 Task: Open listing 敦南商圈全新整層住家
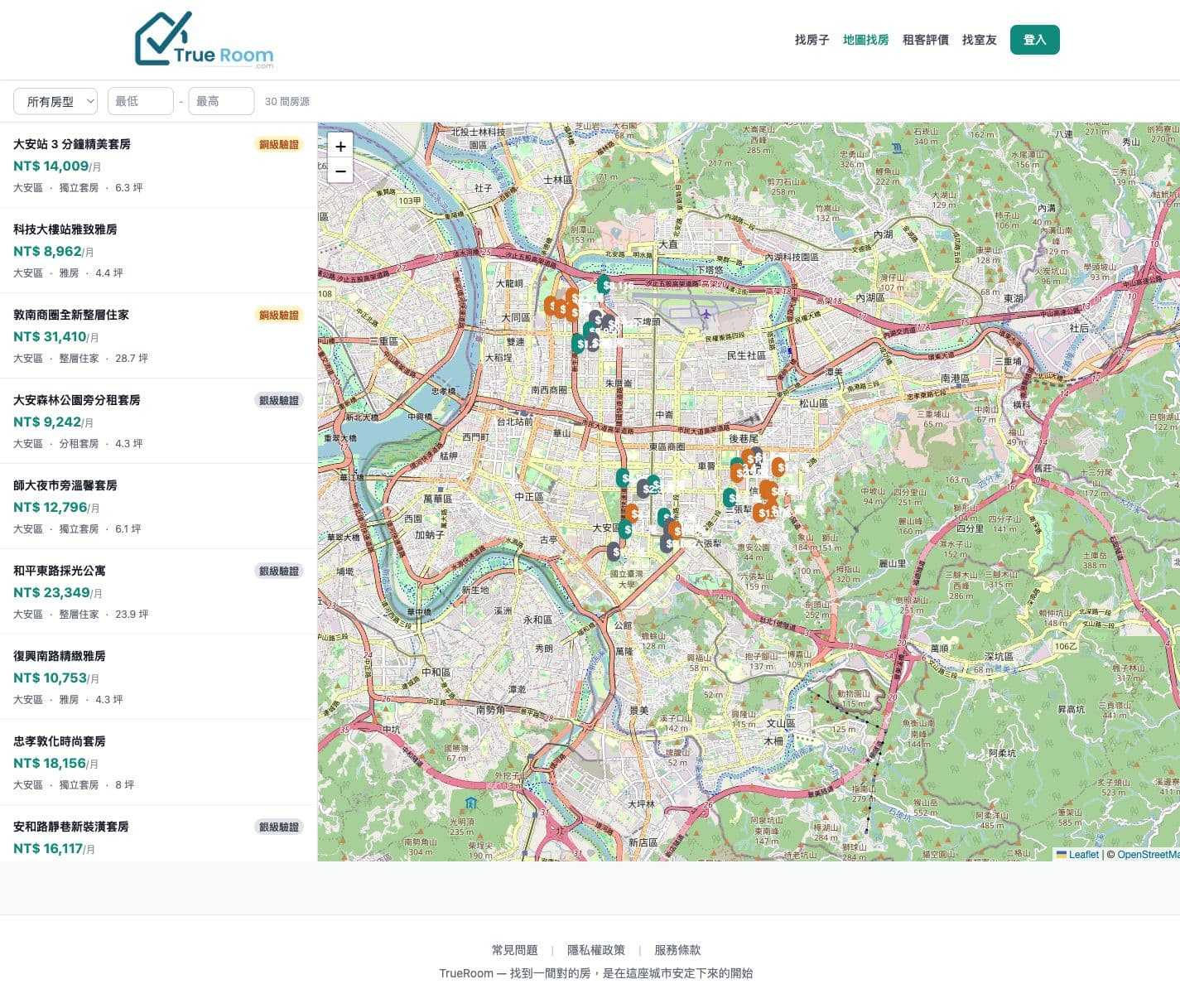(158, 335)
